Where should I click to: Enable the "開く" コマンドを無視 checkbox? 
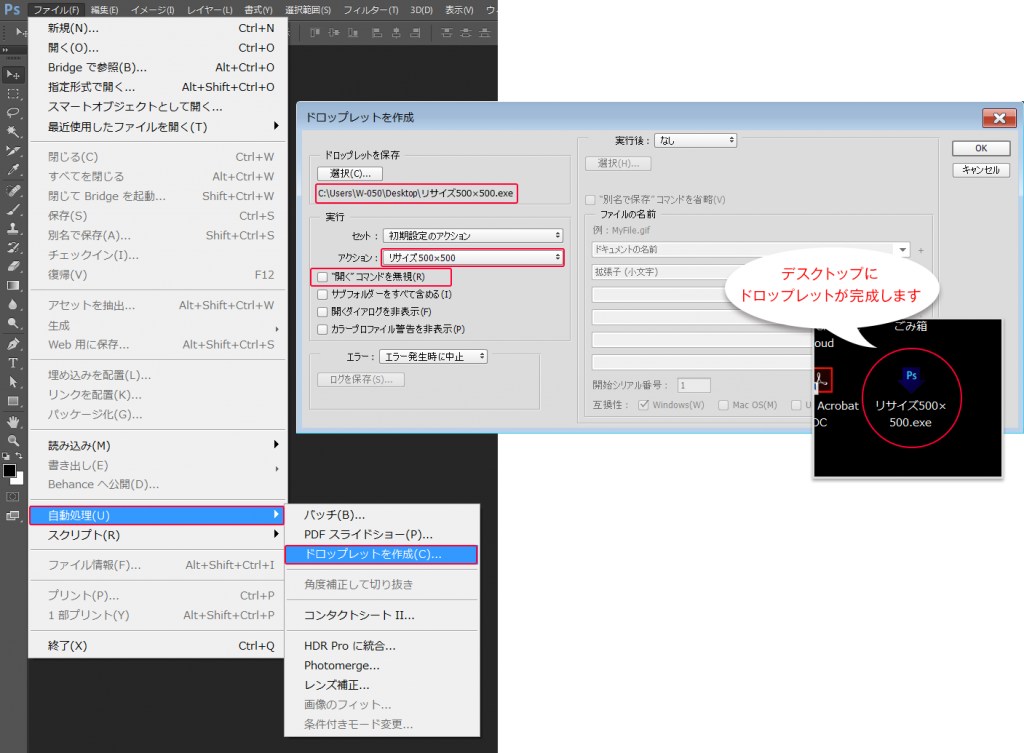click(x=323, y=277)
